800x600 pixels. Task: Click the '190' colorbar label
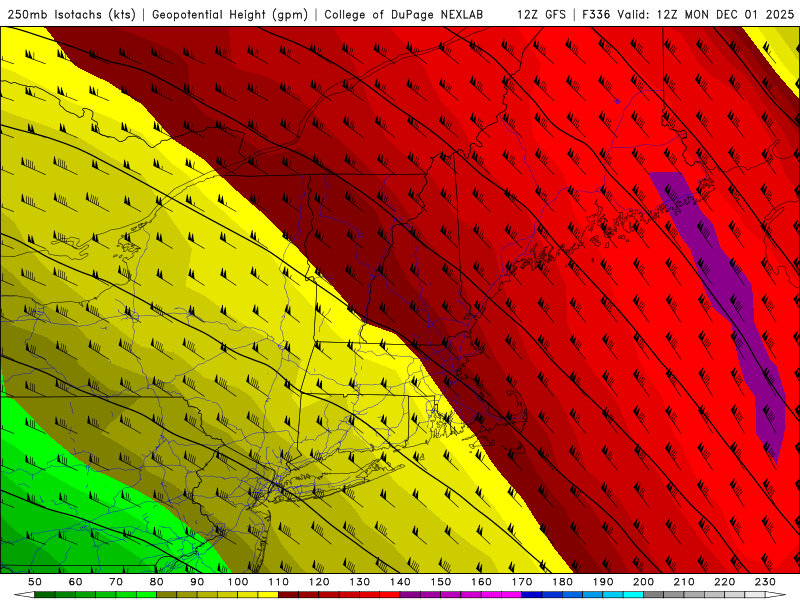[x=603, y=582]
